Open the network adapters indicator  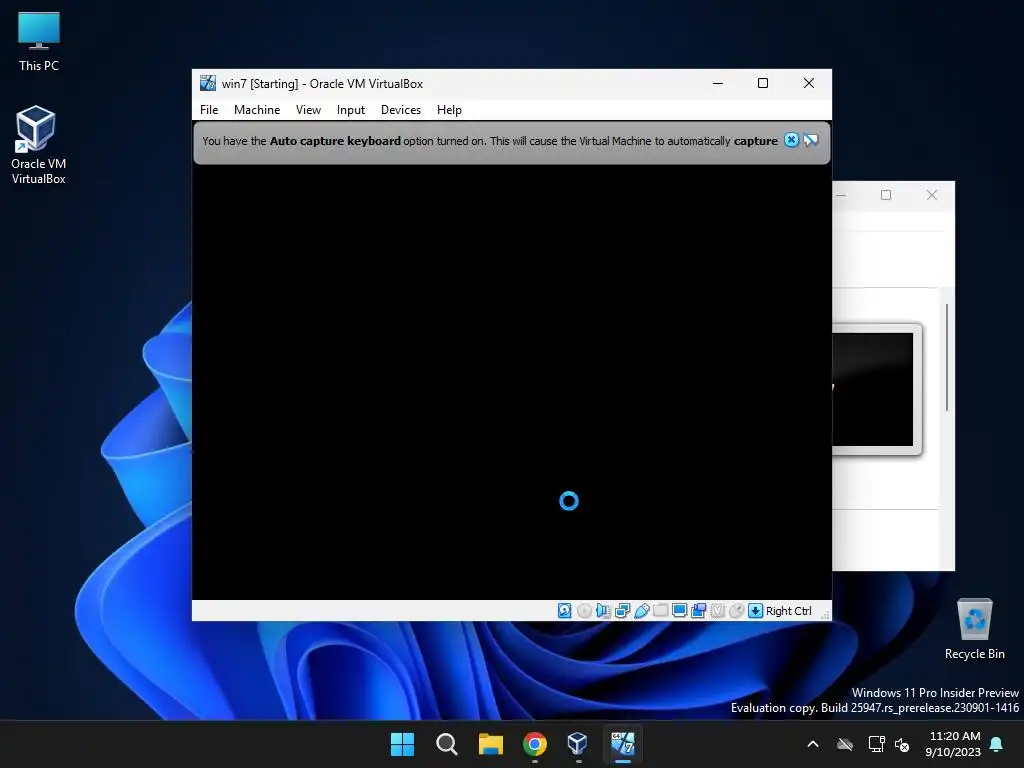click(622, 611)
